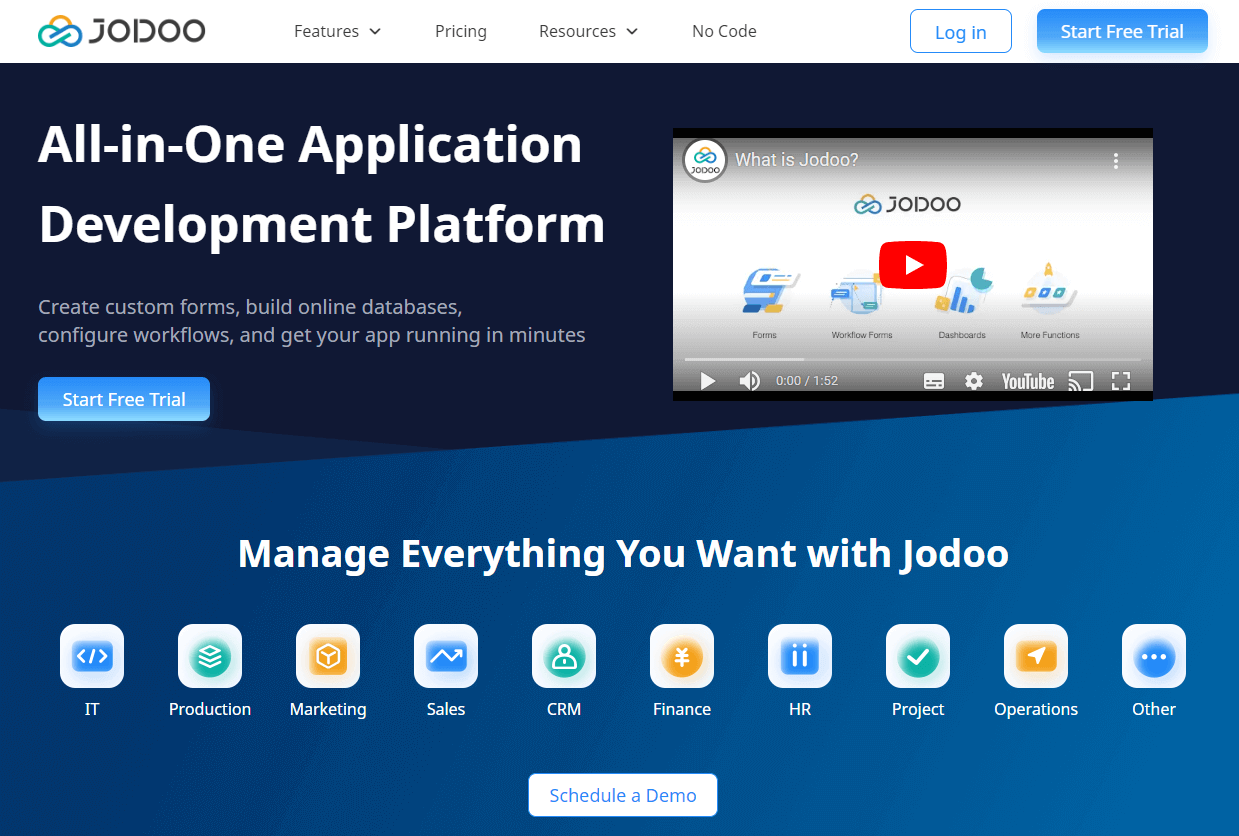Seek on the video progress bar
1239x836 pixels.
point(913,359)
